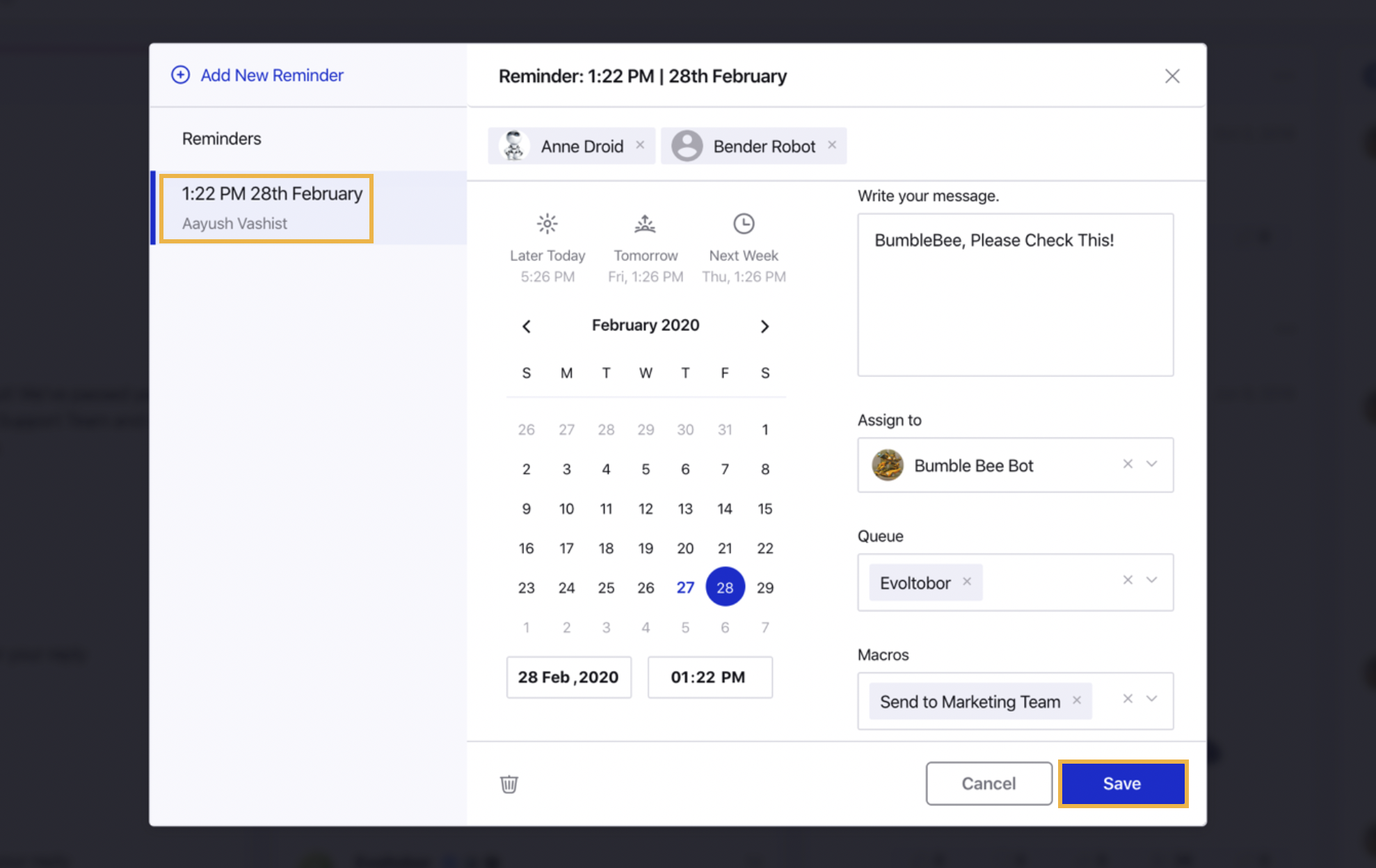Click the Add New Reminder icon
Viewport: 1376px width, 868px height.
[180, 75]
